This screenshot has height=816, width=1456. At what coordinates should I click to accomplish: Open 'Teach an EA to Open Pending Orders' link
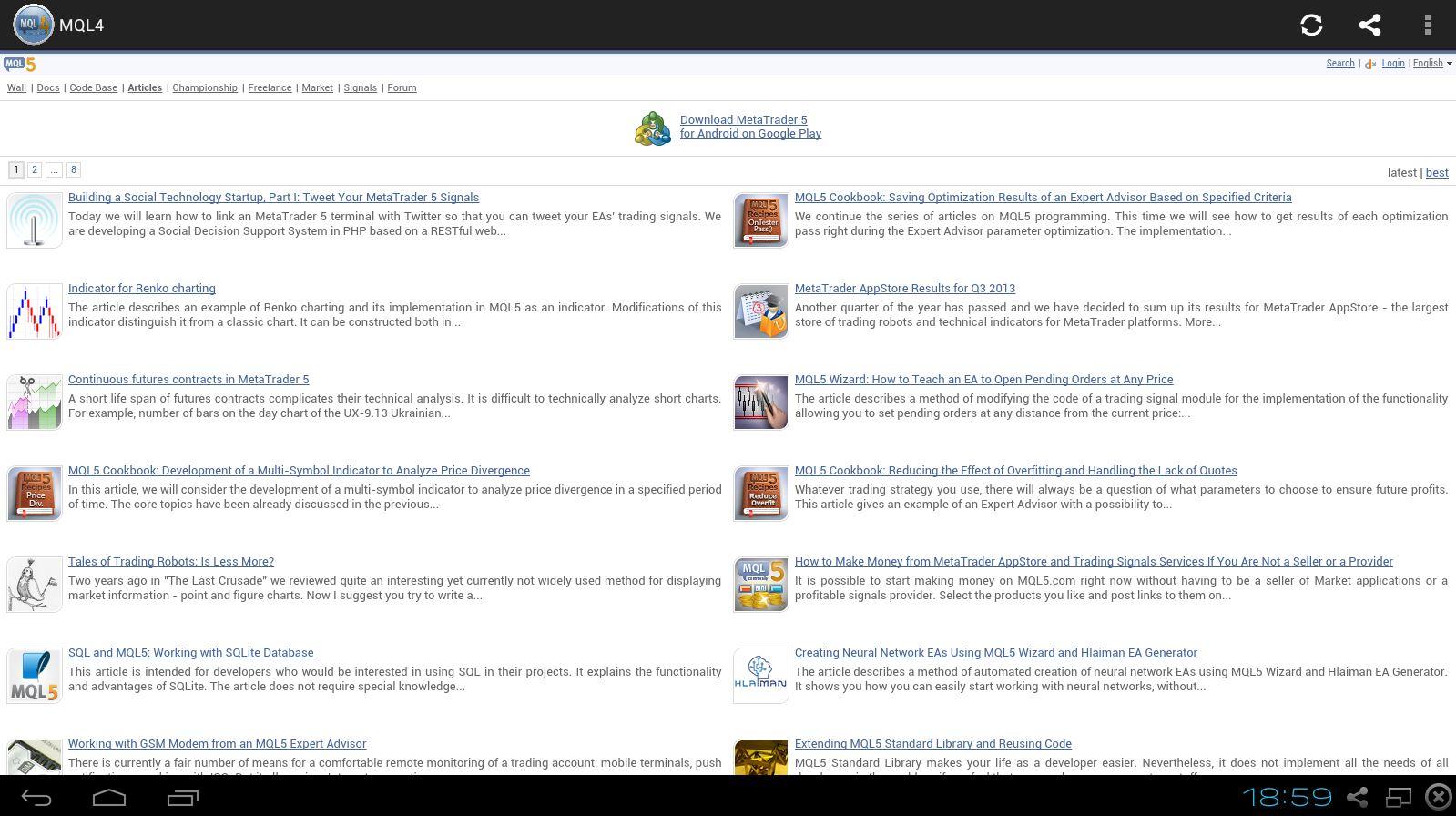click(x=984, y=379)
